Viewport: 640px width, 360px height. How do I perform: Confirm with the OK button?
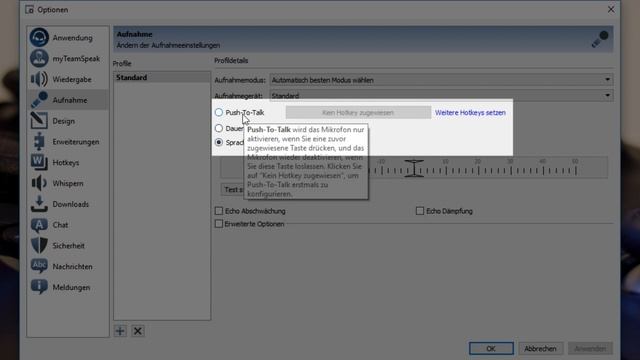point(491,349)
